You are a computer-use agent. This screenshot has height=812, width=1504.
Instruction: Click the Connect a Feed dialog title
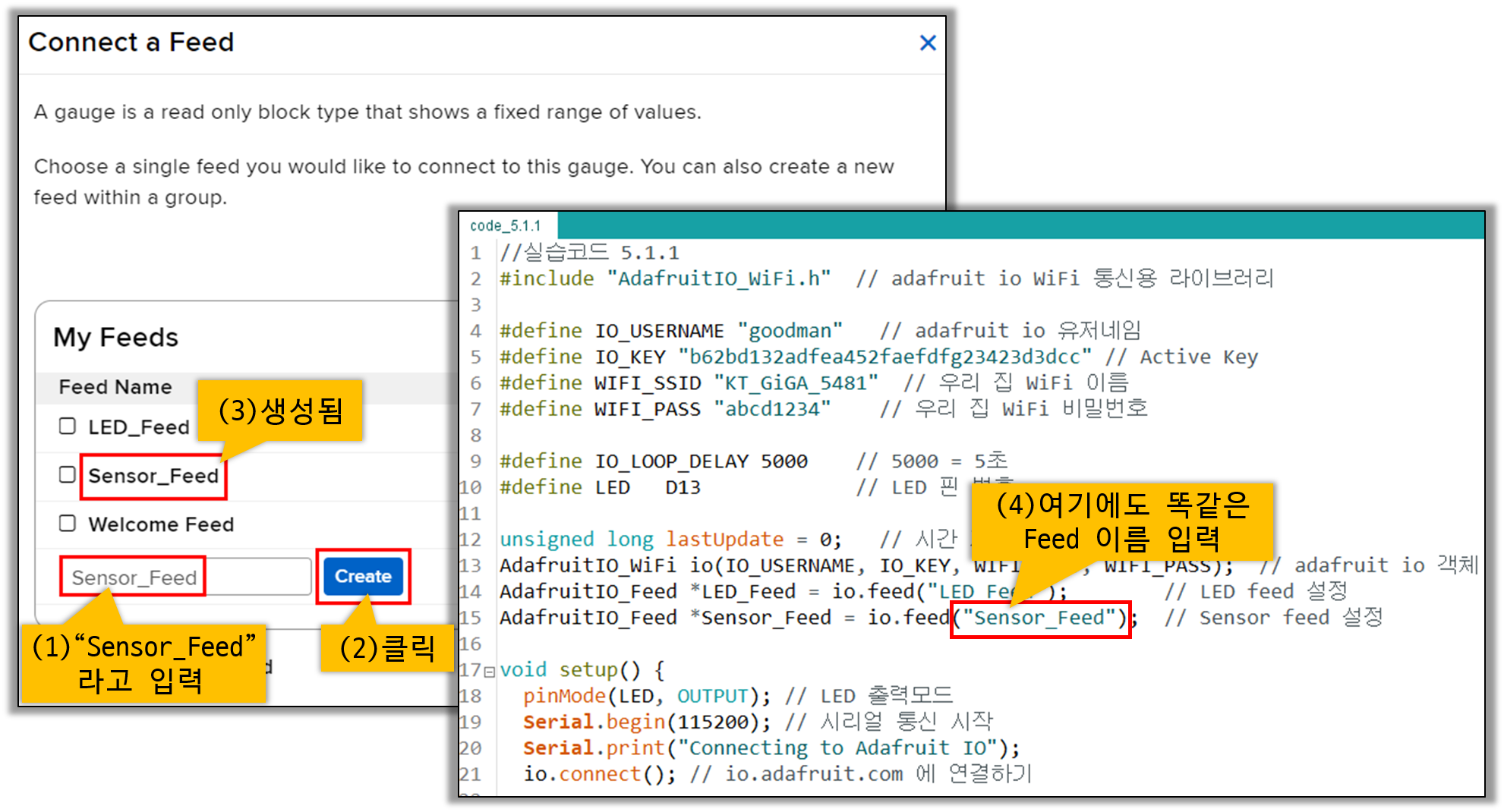[x=131, y=42]
